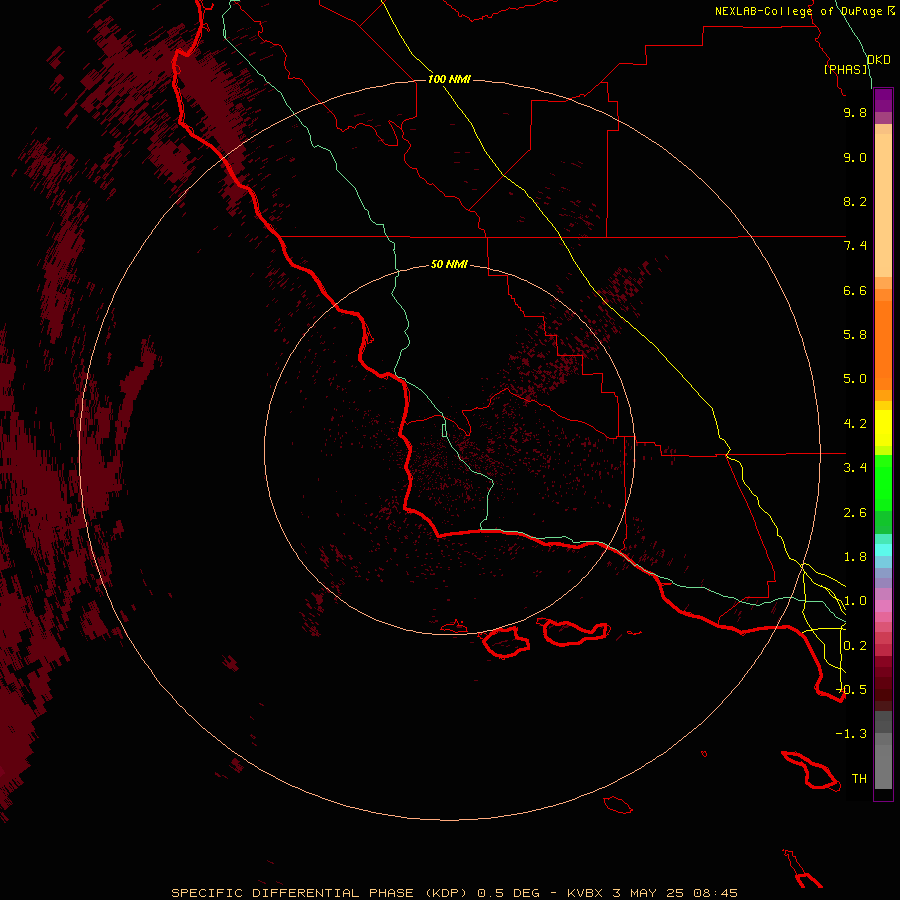Click the 1.0 value on the color scale
Image resolution: width=900 pixels, height=900 pixels.
pos(855,601)
